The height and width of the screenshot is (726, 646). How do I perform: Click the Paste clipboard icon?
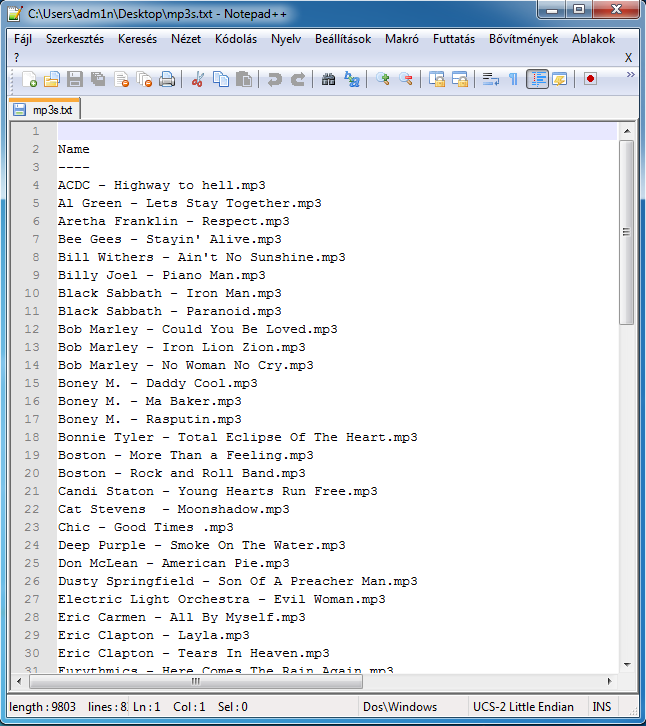[x=244, y=80]
